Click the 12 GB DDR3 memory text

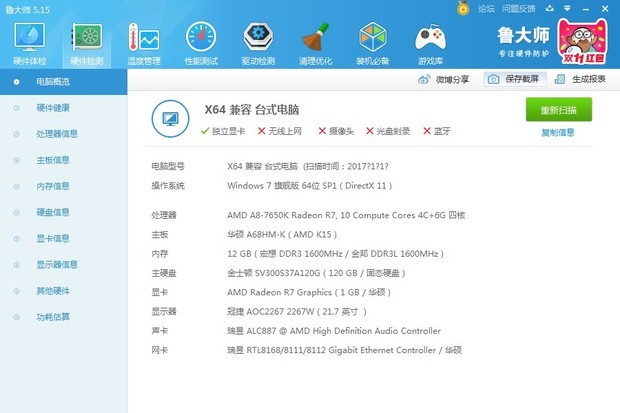[335, 254]
